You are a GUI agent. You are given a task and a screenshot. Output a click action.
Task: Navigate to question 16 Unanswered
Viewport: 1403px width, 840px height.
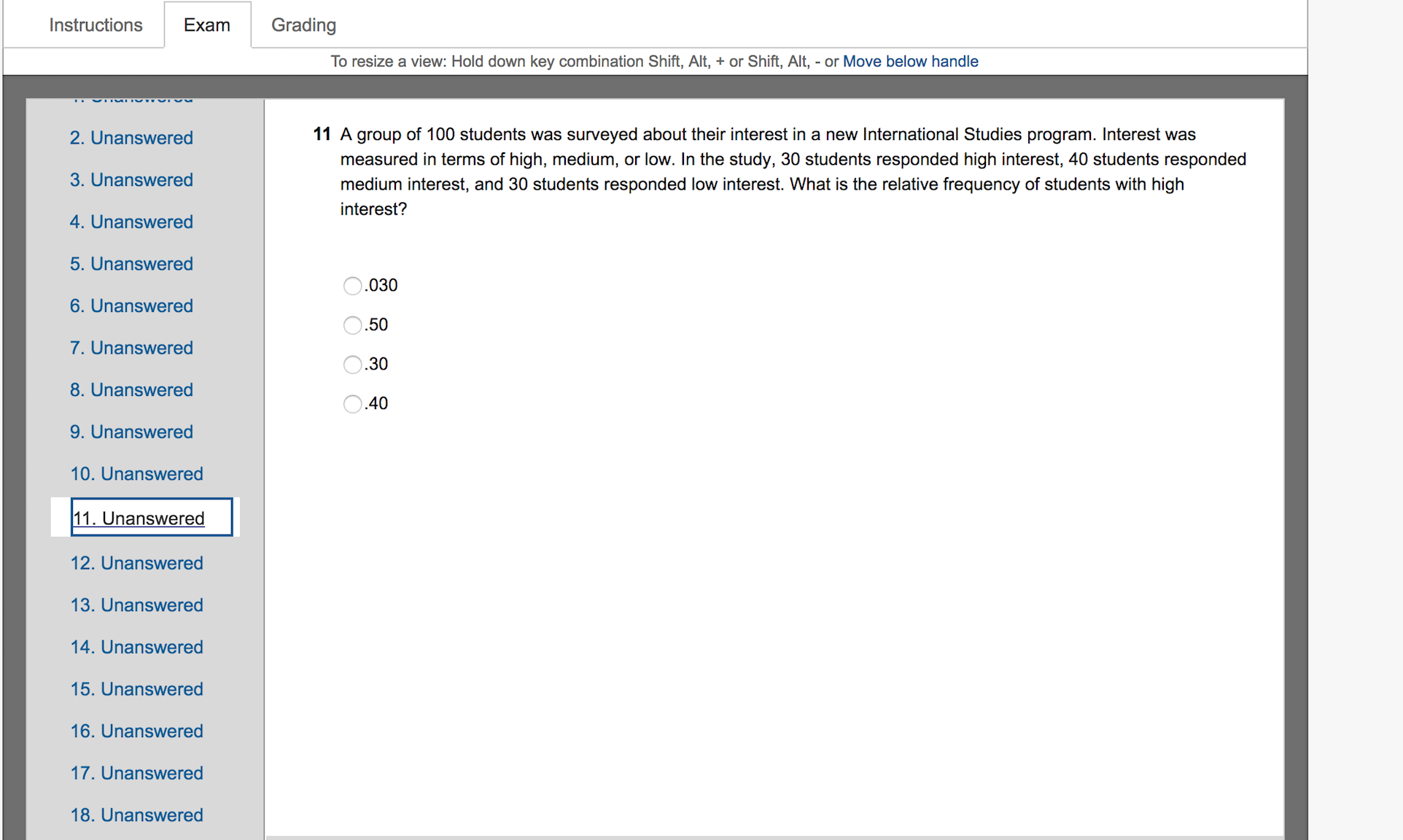pyautogui.click(x=136, y=731)
